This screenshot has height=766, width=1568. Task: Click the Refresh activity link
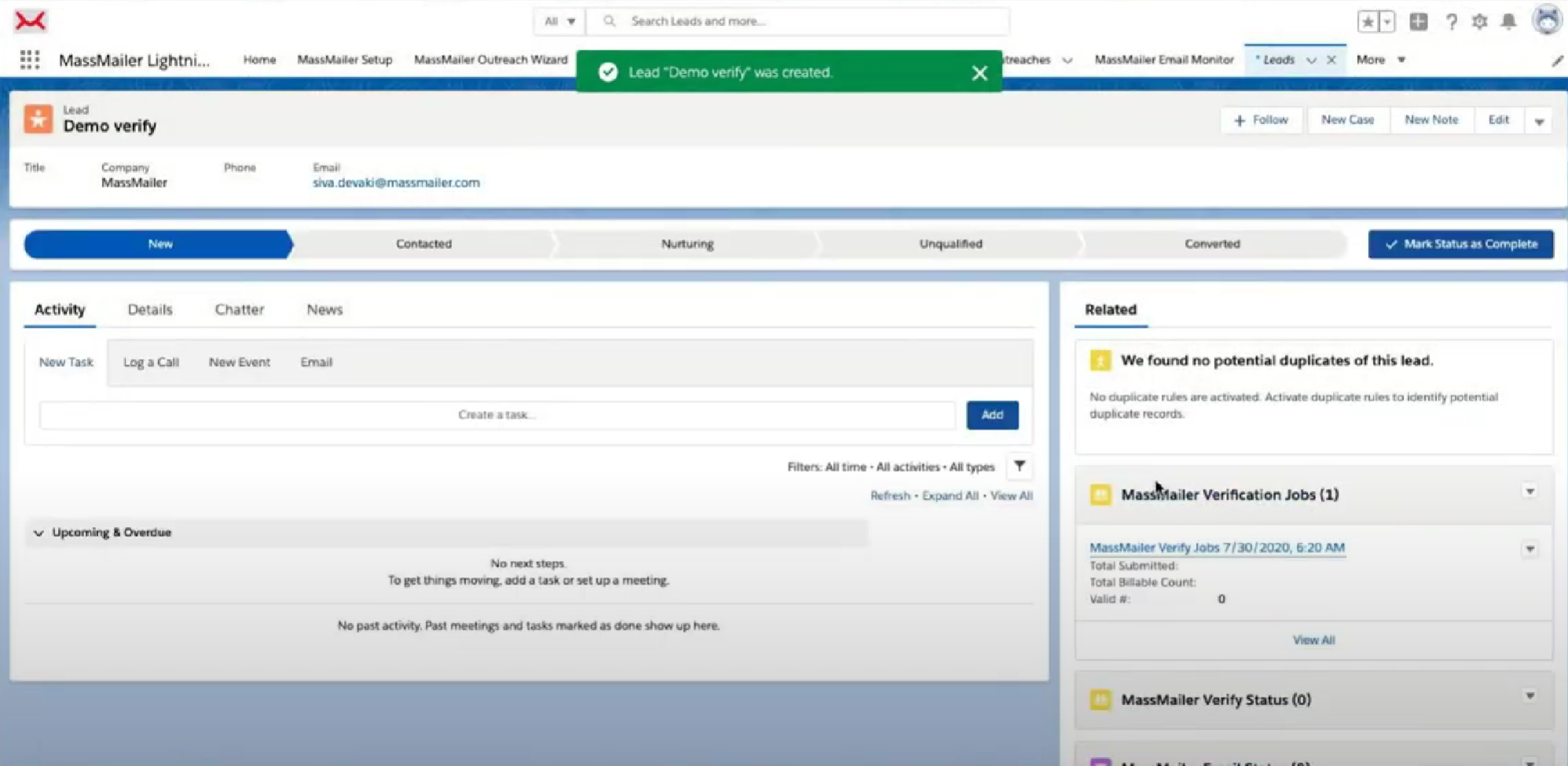(x=890, y=496)
